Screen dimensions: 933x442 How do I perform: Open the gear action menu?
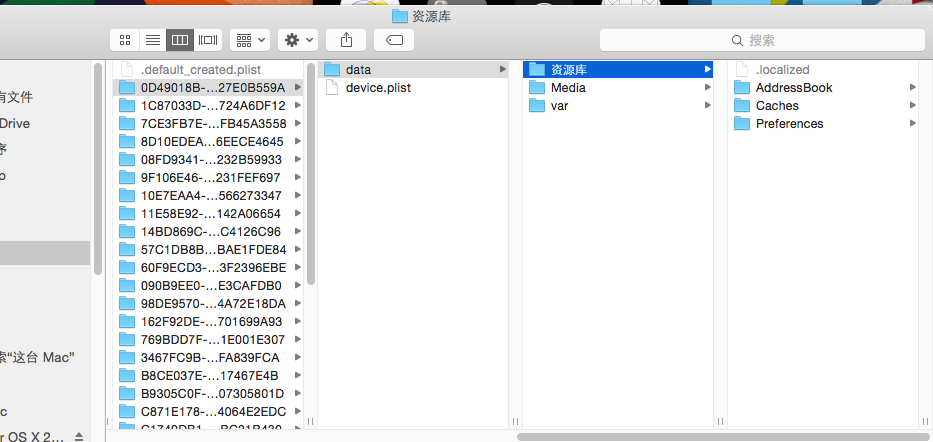click(x=298, y=40)
